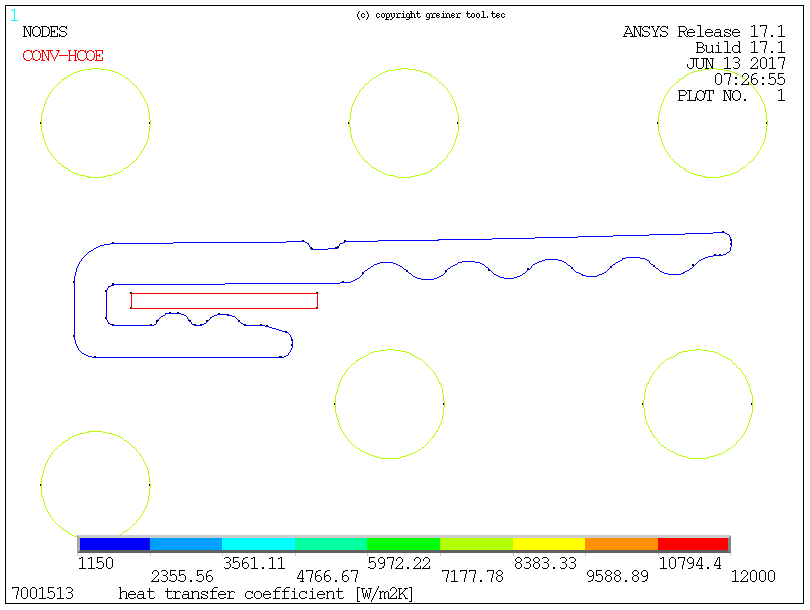Image resolution: width=810 pixels, height=610 pixels.
Task: Click the legend value 1150
Action: pyautogui.click(x=96, y=563)
